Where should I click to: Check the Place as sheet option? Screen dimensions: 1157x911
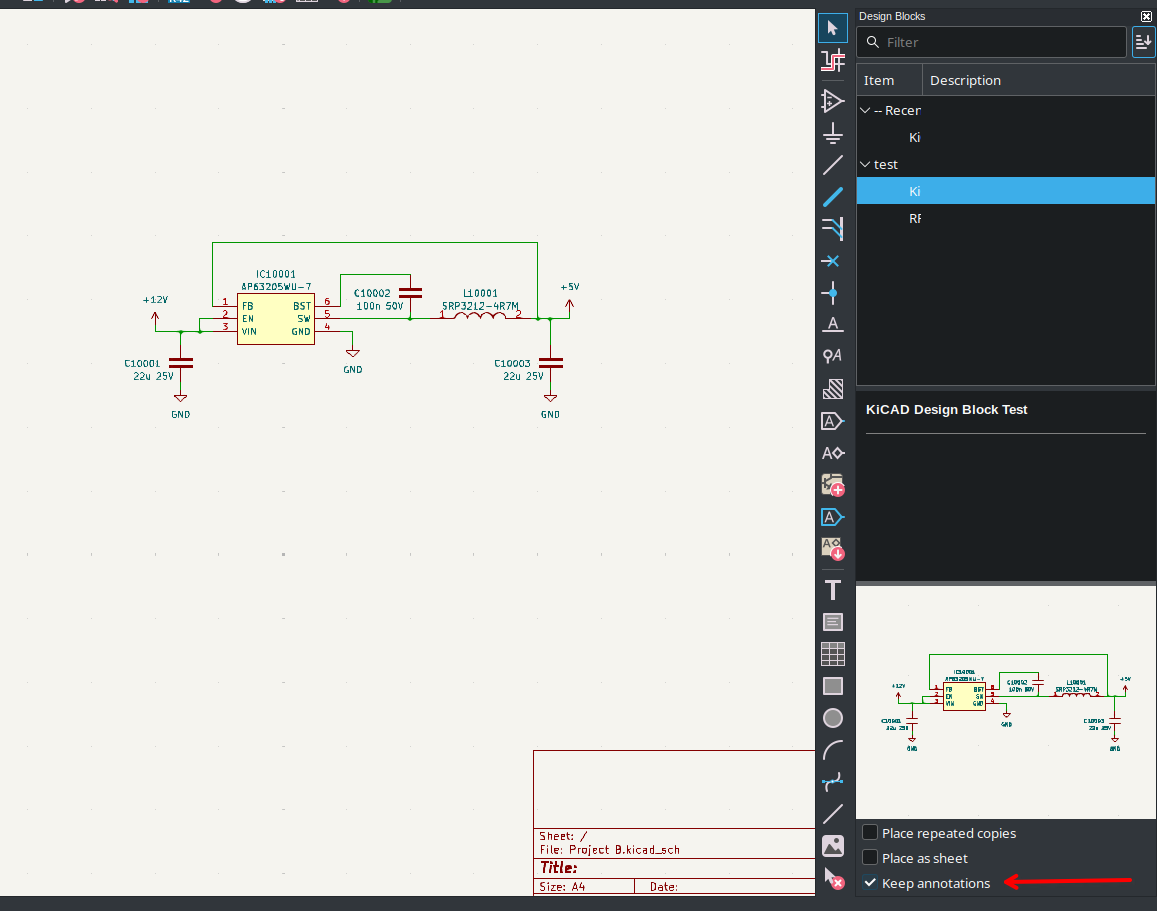click(871, 858)
